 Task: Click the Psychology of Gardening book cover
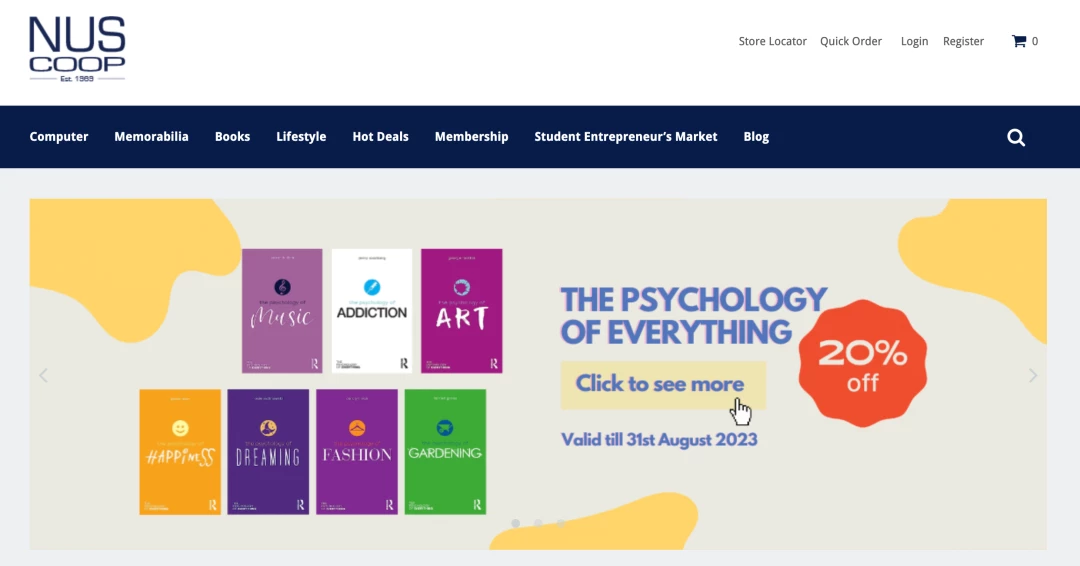445,452
